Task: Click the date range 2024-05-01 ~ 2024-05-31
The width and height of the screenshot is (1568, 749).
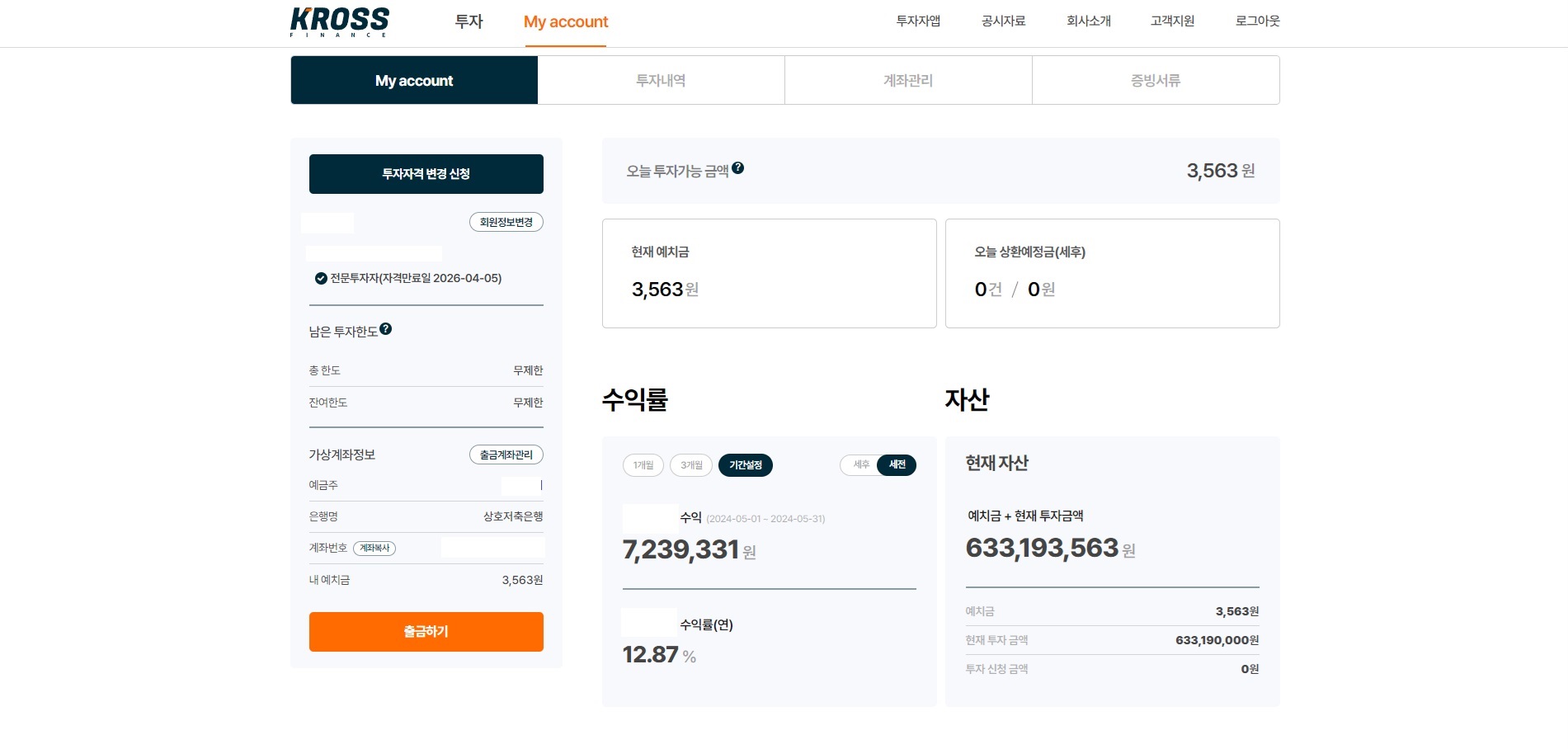Action: pyautogui.click(x=765, y=519)
